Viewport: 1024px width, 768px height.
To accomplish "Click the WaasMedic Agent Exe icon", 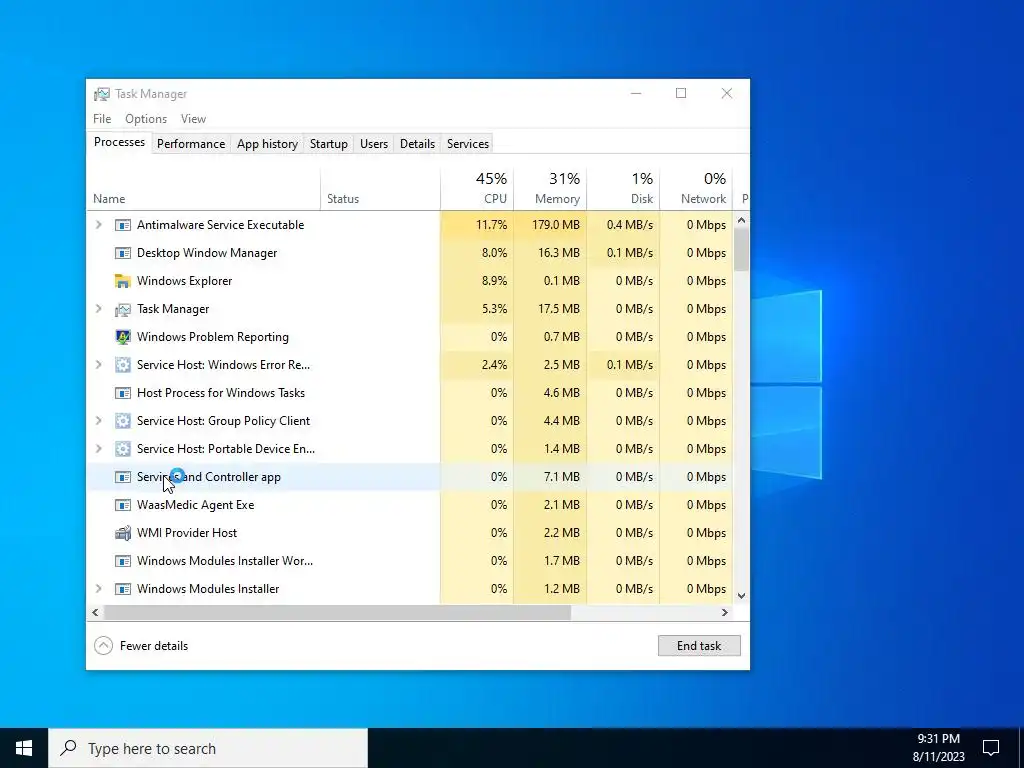I will tap(122, 505).
